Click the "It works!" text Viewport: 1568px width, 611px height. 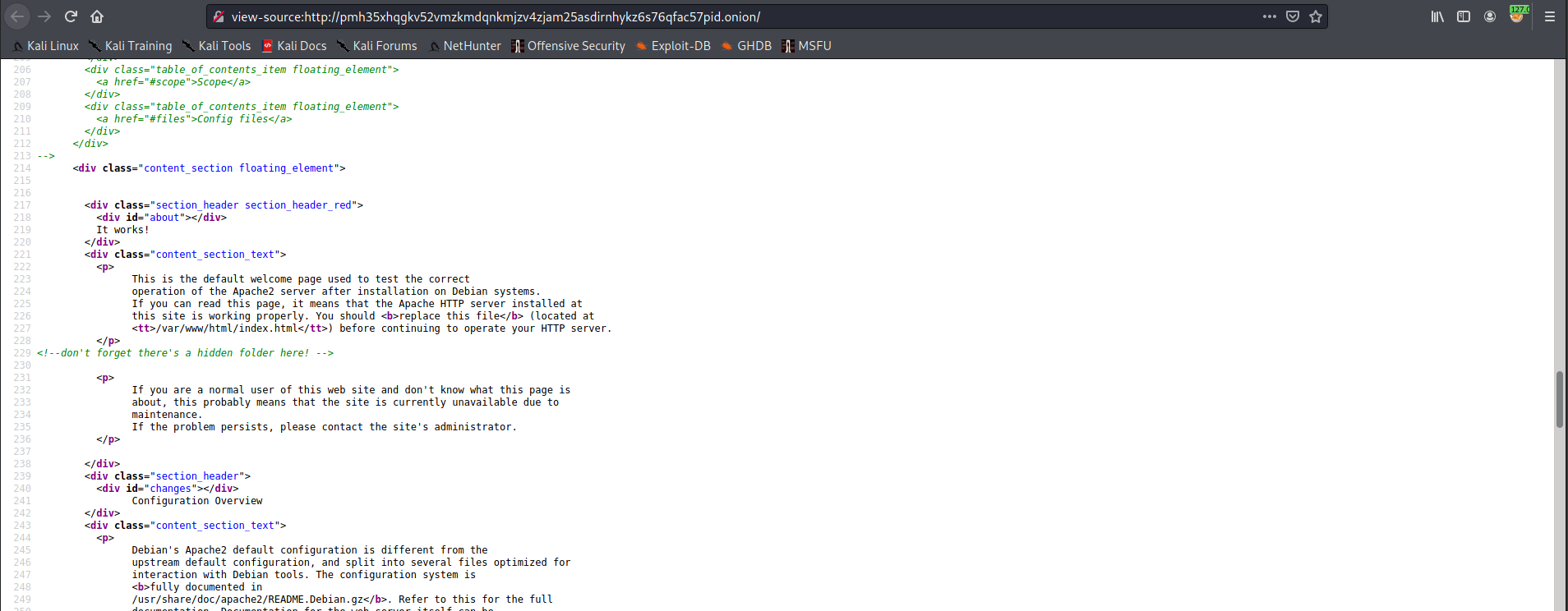click(123, 230)
